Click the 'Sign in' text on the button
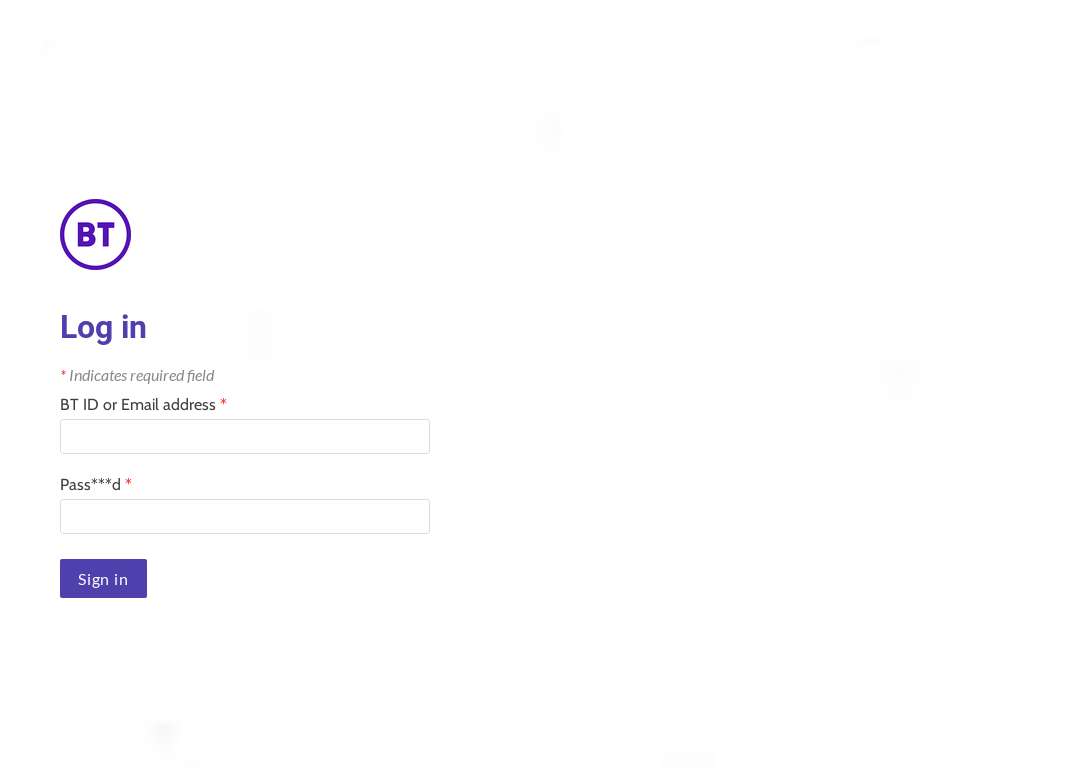 coord(103,579)
